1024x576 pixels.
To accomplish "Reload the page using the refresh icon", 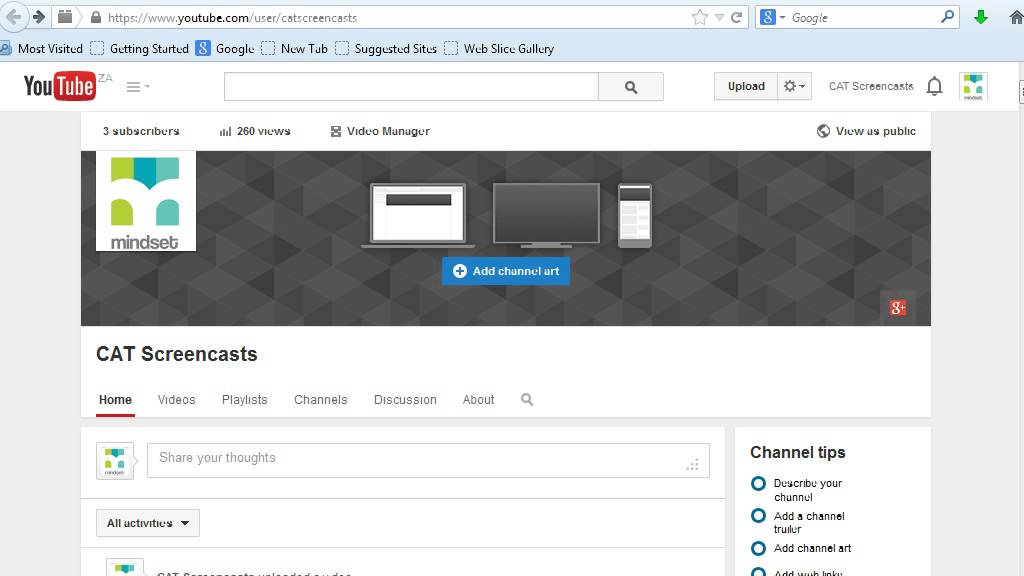I will pos(737,18).
